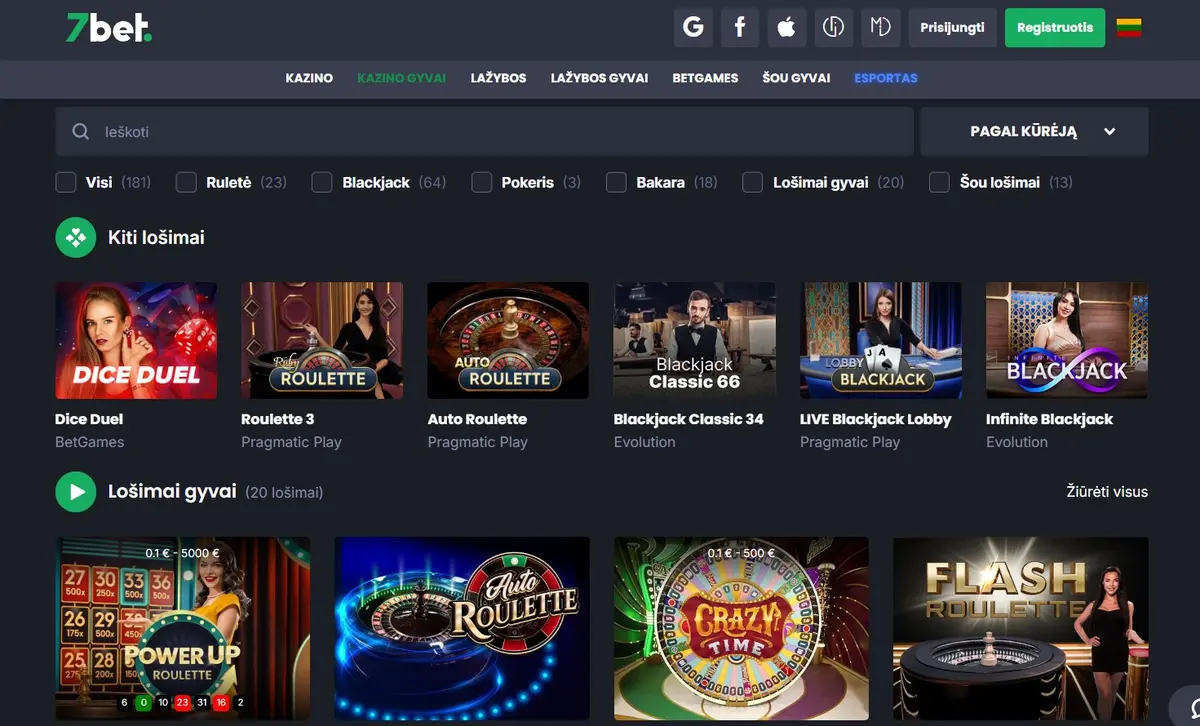Check the Visi filter checkbox

[x=66, y=182]
